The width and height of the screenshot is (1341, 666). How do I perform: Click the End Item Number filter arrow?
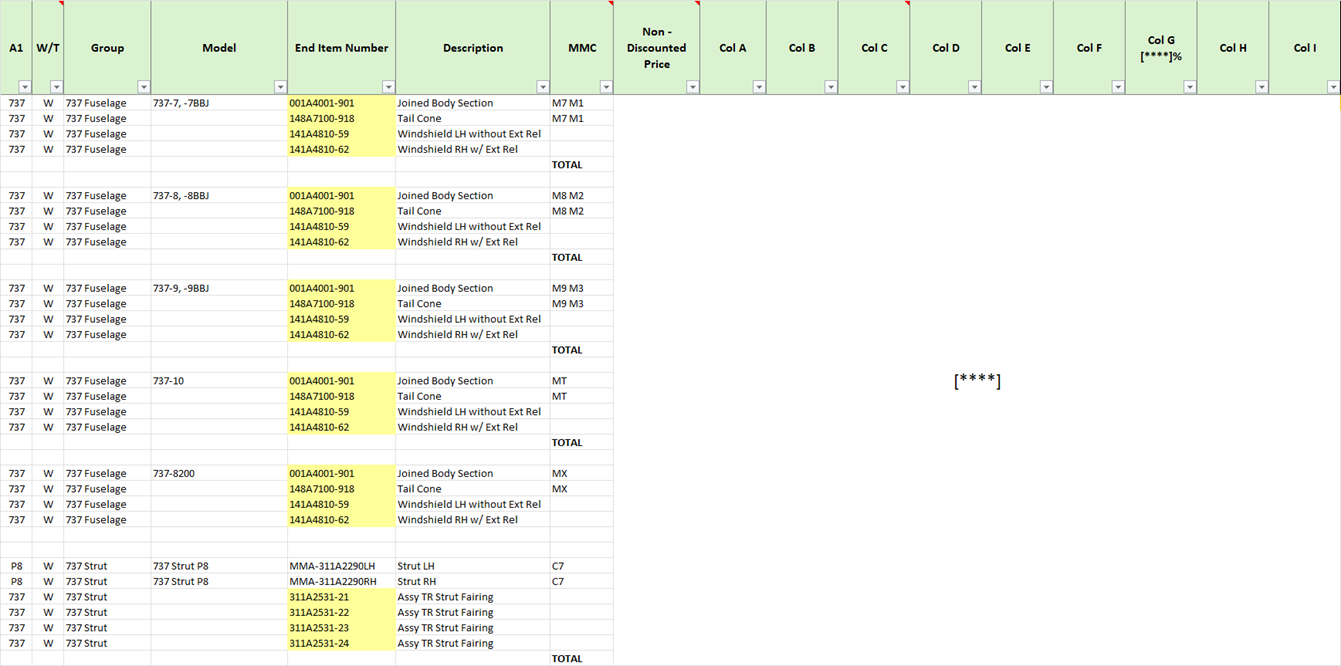tap(387, 87)
